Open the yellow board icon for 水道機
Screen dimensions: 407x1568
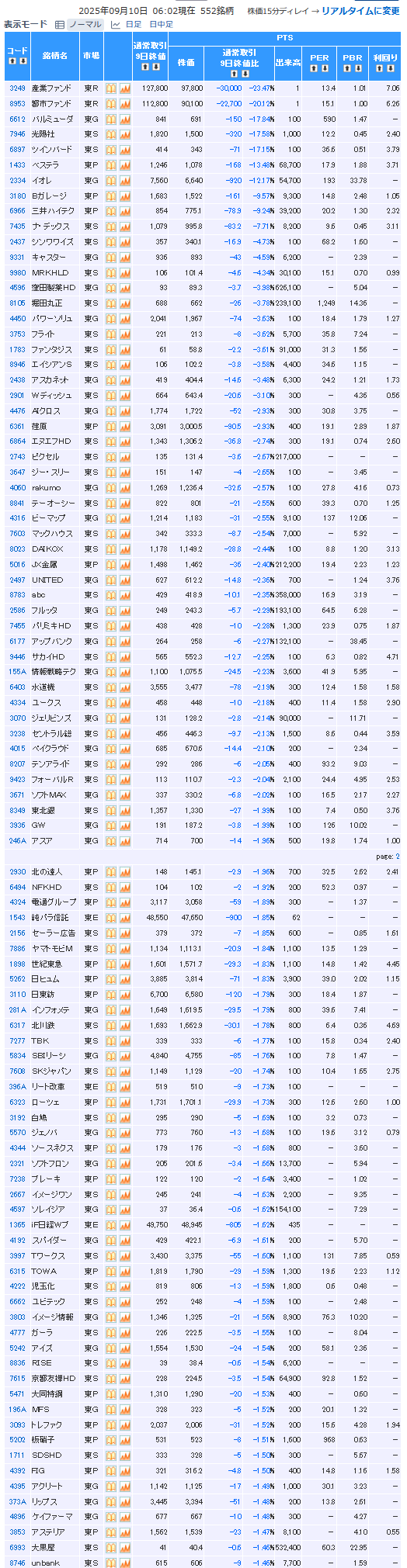(x=111, y=687)
